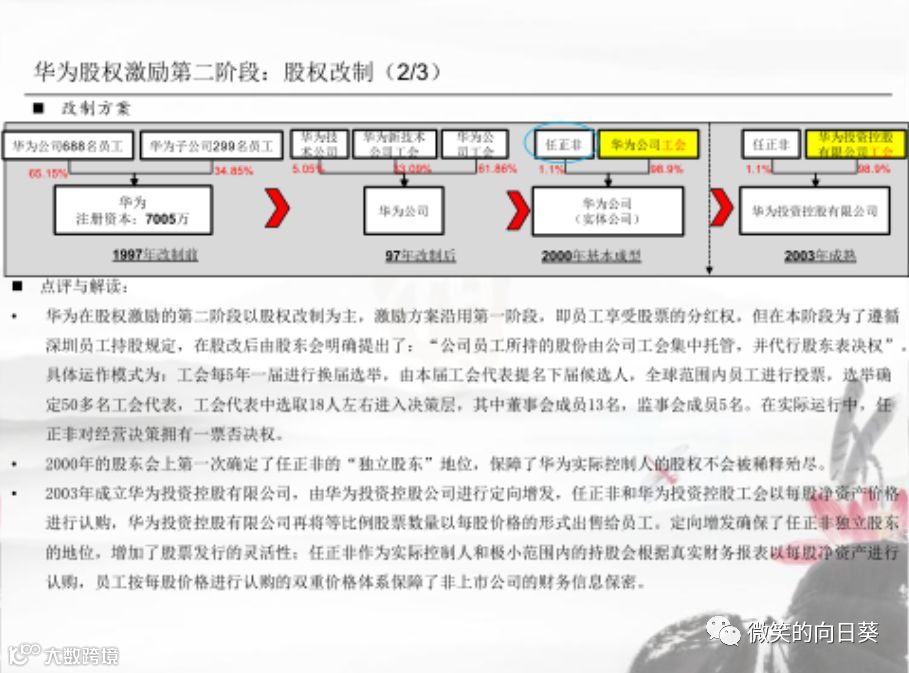Image resolution: width=909 pixels, height=673 pixels.
Task: Click the red chevron before 华为公司（实体公司）
Action: [518, 210]
